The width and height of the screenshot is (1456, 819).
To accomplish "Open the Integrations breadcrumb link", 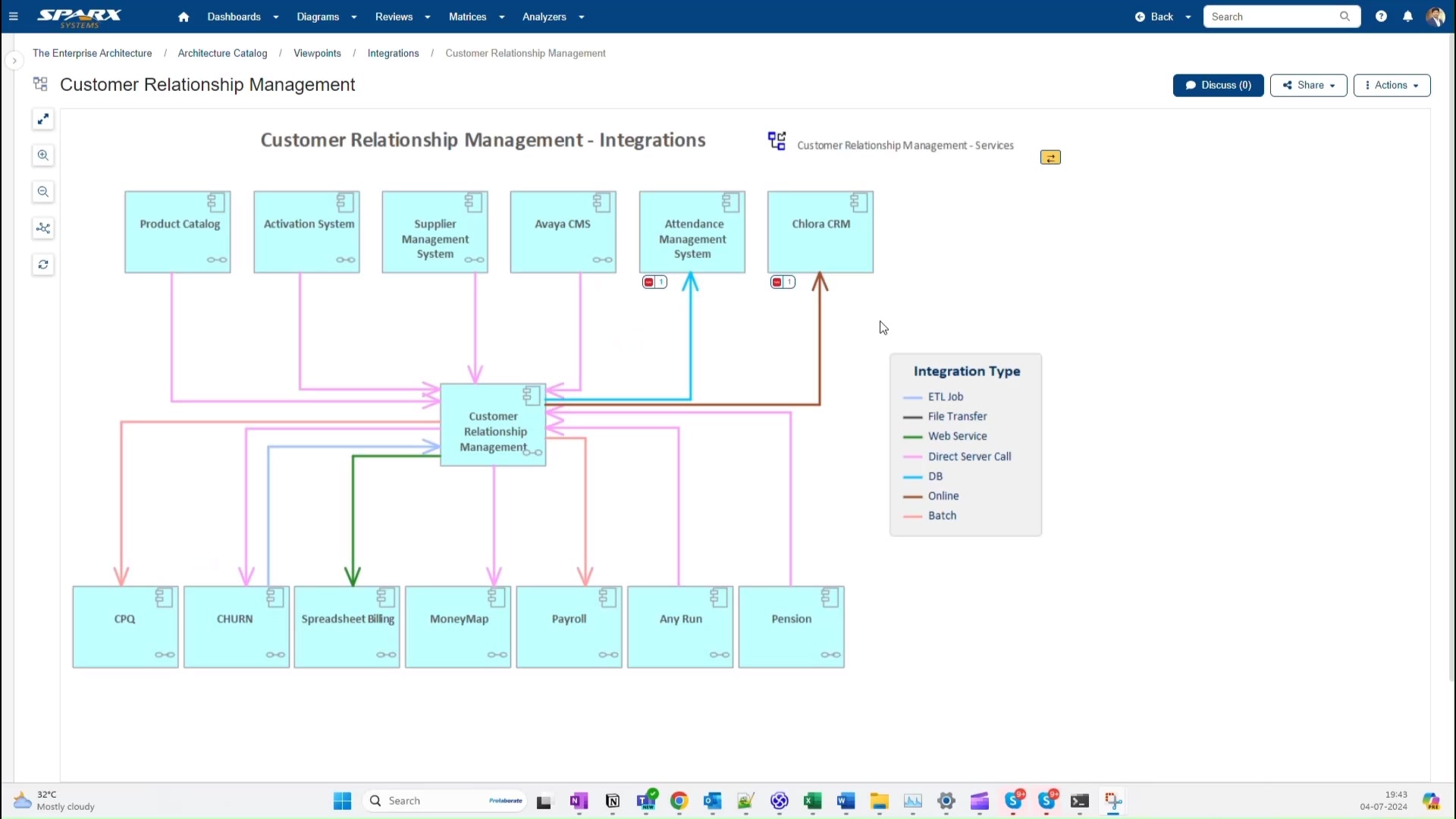I will point(393,53).
